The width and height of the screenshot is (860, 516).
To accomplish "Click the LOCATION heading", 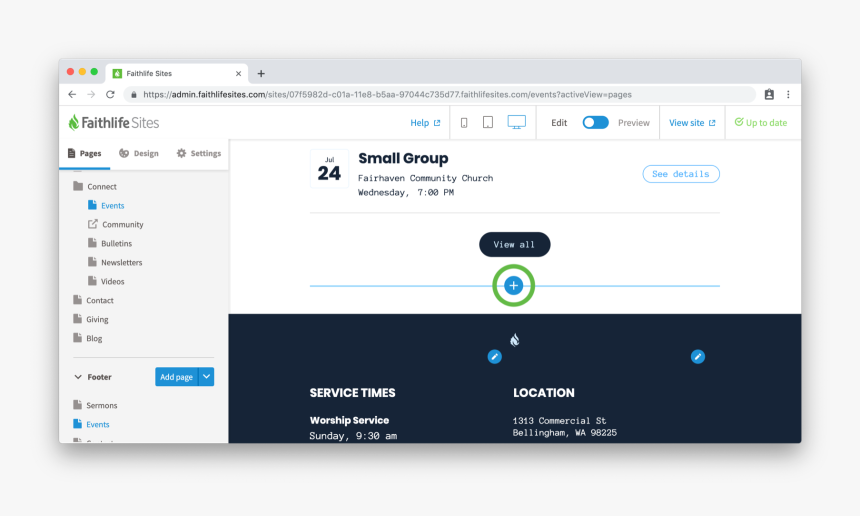I will pyautogui.click(x=544, y=393).
